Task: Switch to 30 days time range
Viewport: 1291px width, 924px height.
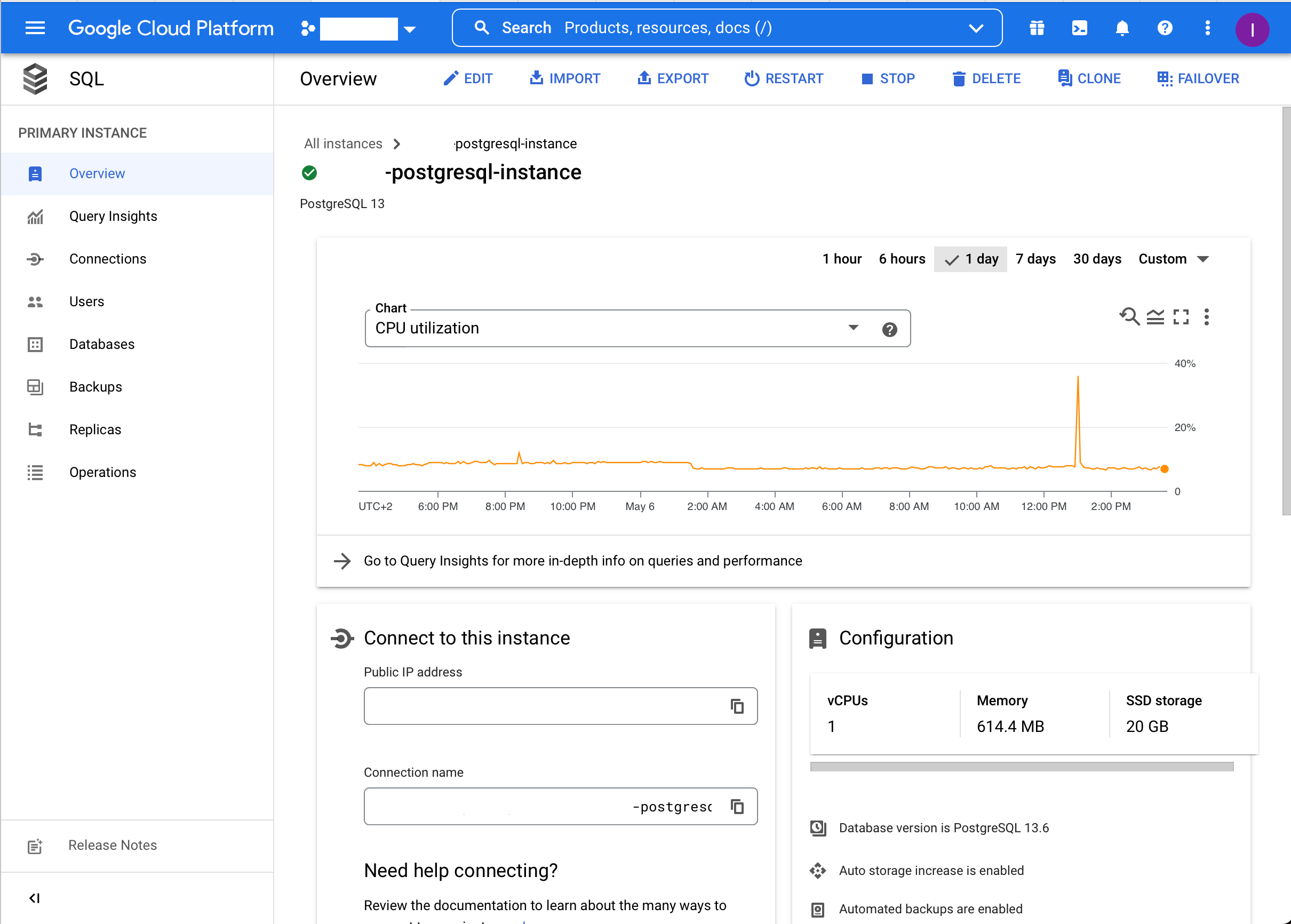Action: (1097, 259)
